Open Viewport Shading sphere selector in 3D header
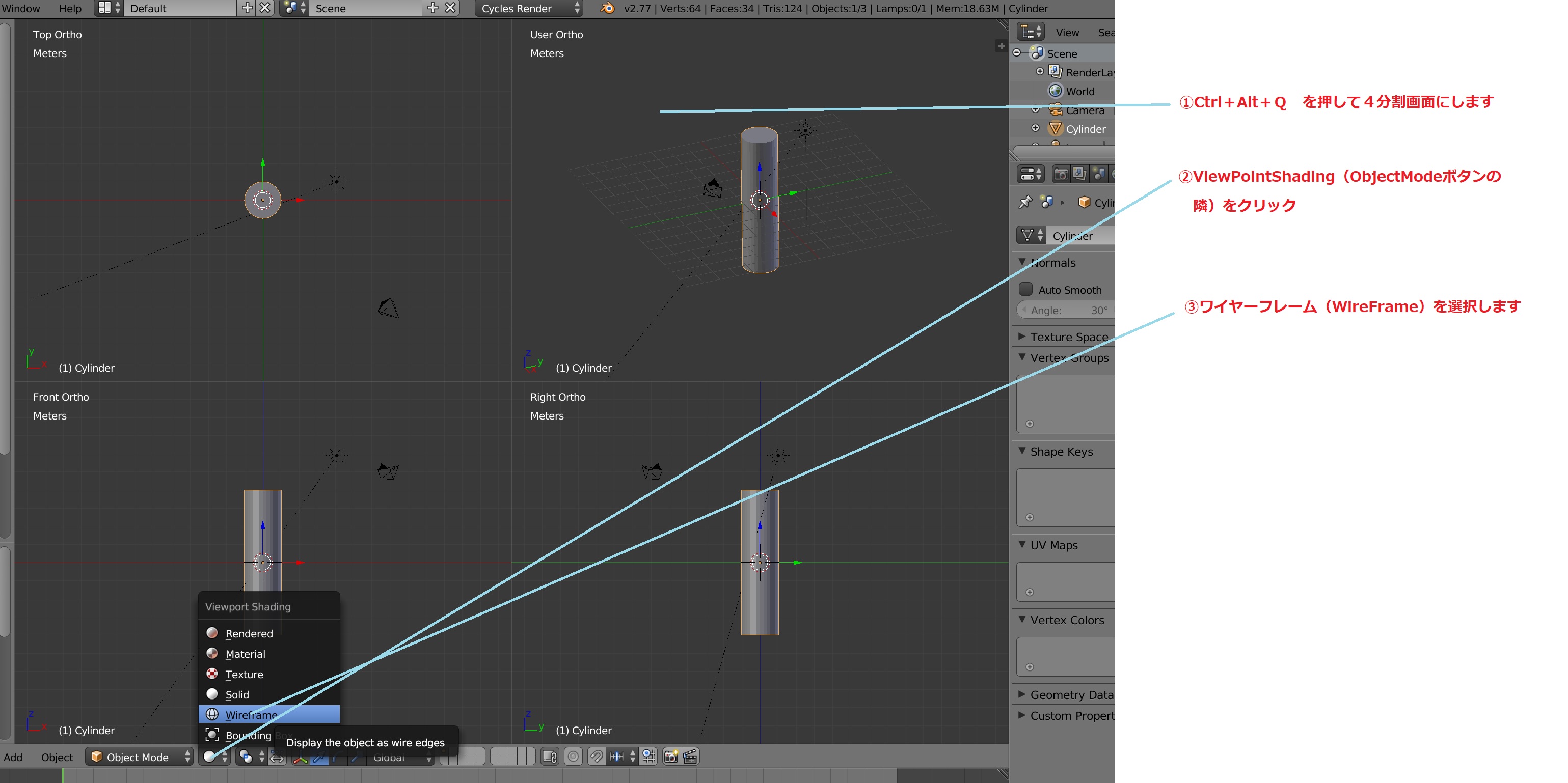Viewport: 1568px width, 783px height. (215, 756)
